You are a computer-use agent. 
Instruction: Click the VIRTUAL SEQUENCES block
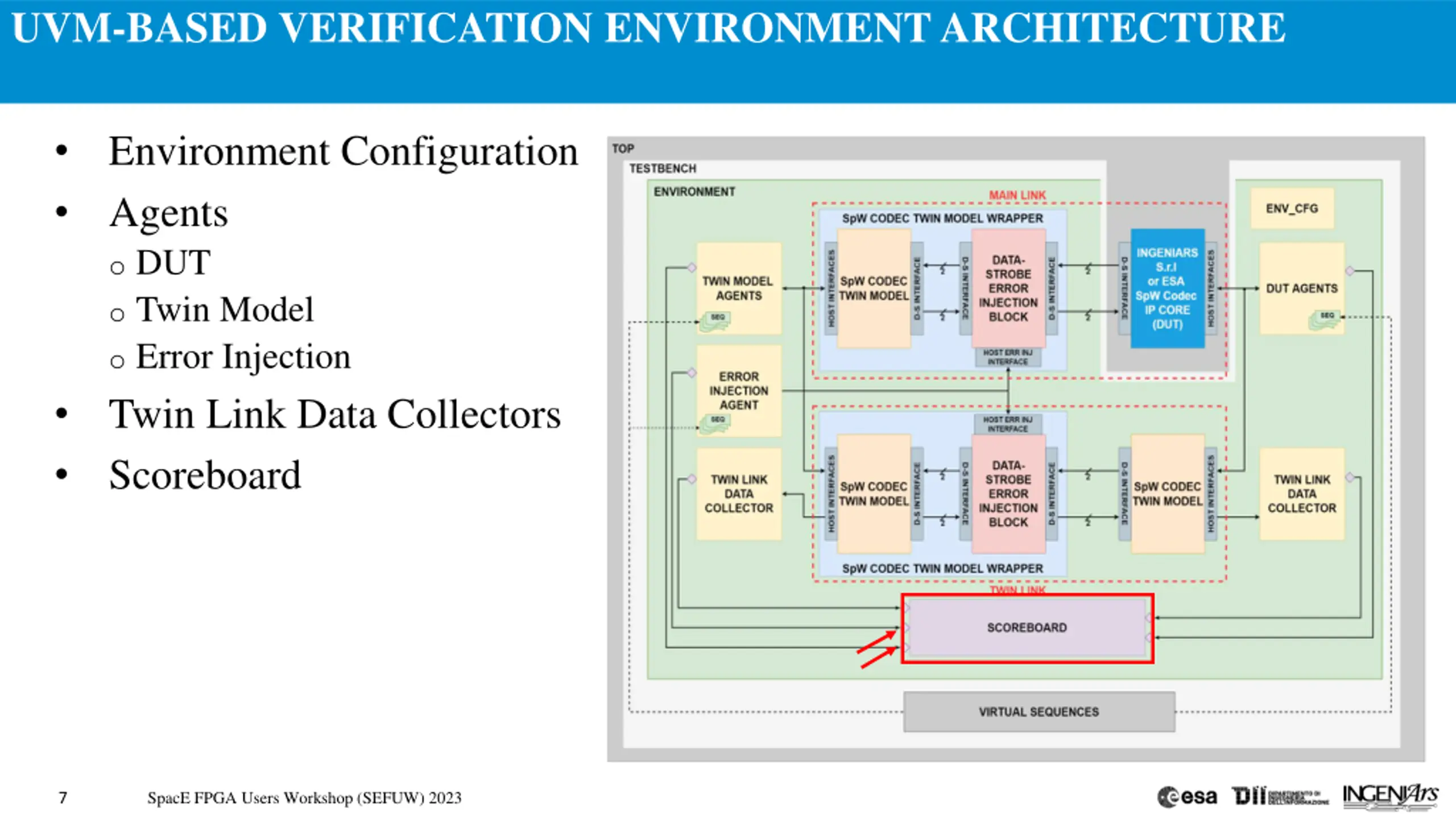pos(1039,712)
